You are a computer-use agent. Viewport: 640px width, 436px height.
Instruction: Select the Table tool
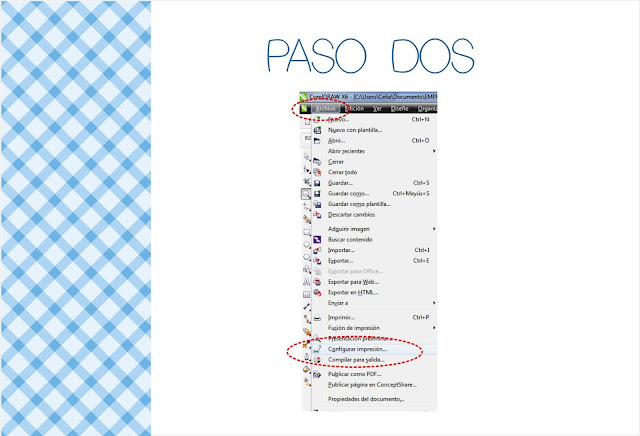(x=306, y=294)
